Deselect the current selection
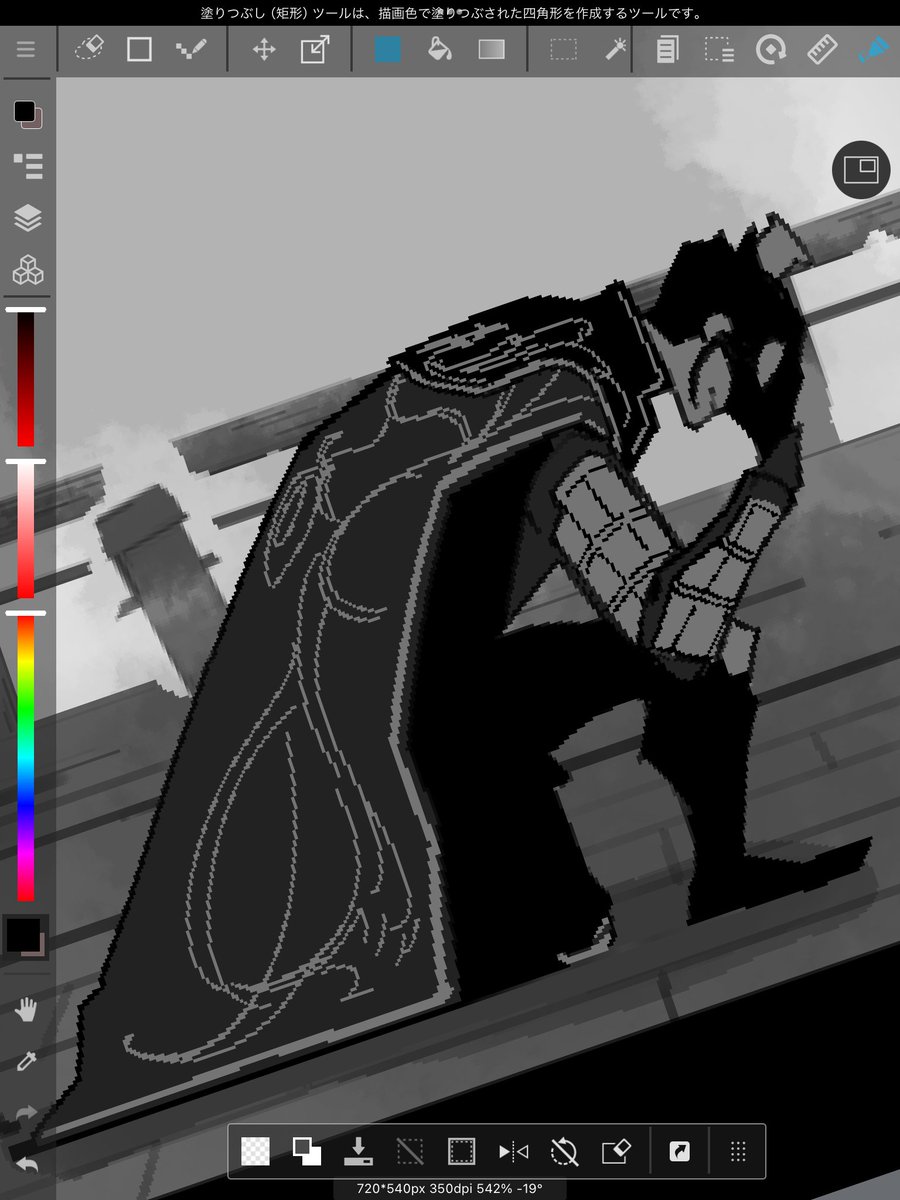 point(410,1152)
